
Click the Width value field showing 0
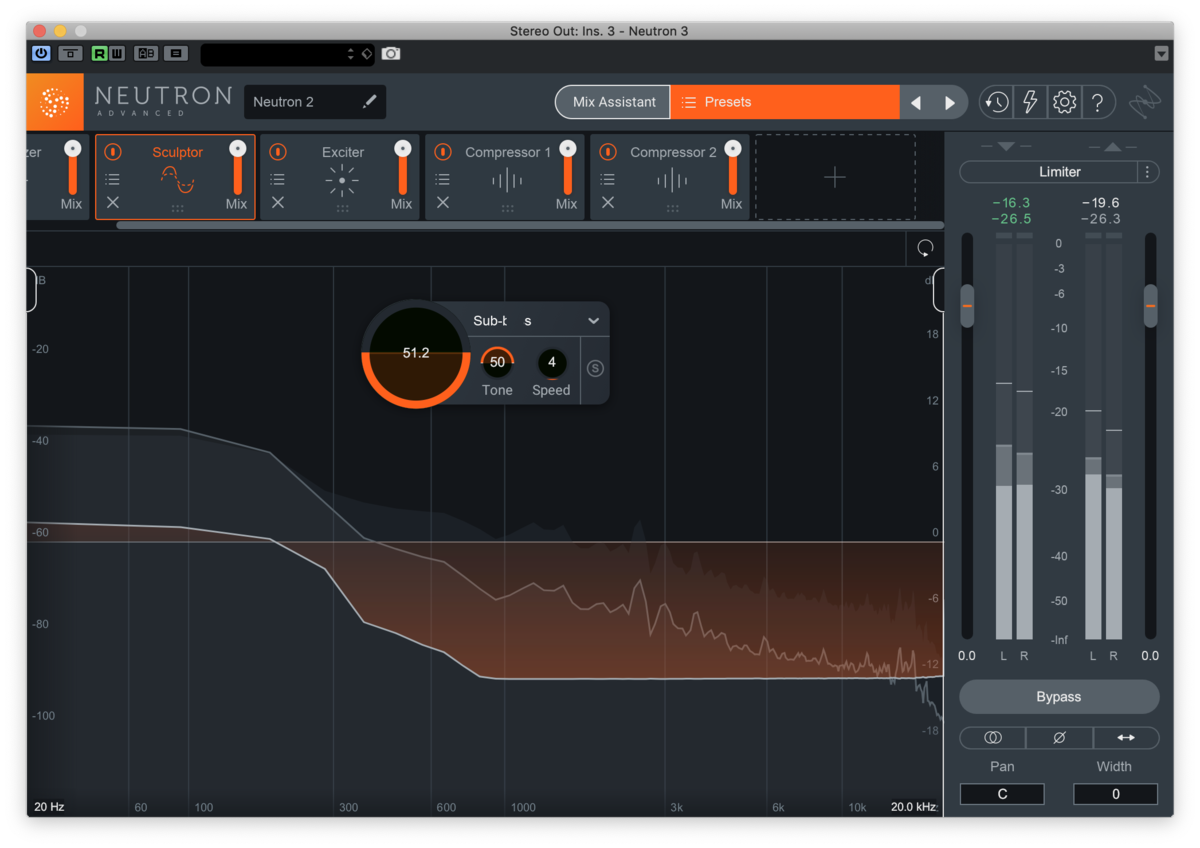(x=1116, y=794)
